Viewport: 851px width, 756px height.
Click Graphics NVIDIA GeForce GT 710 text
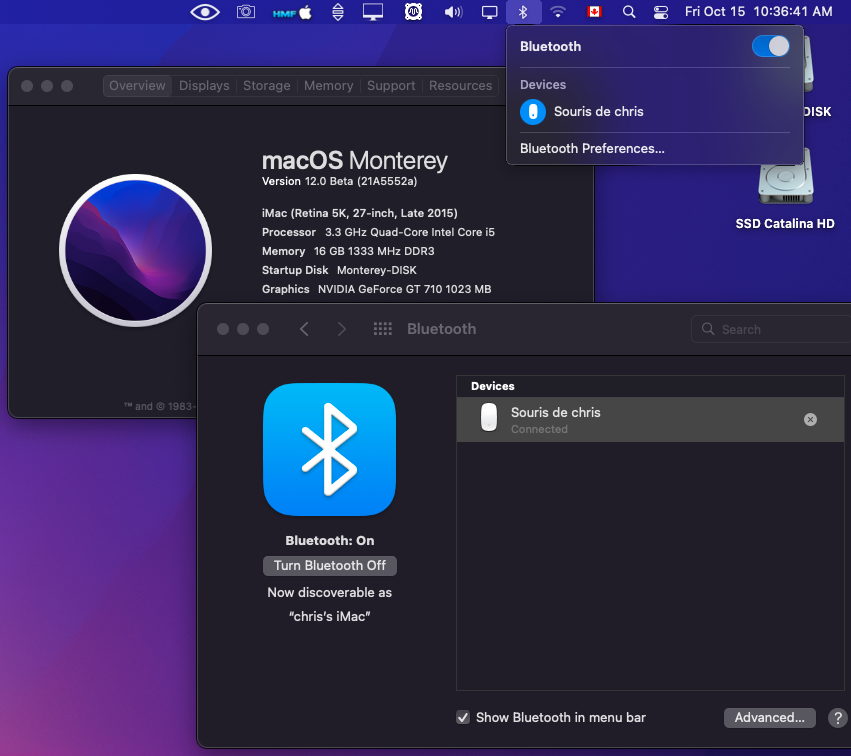[x=377, y=289]
